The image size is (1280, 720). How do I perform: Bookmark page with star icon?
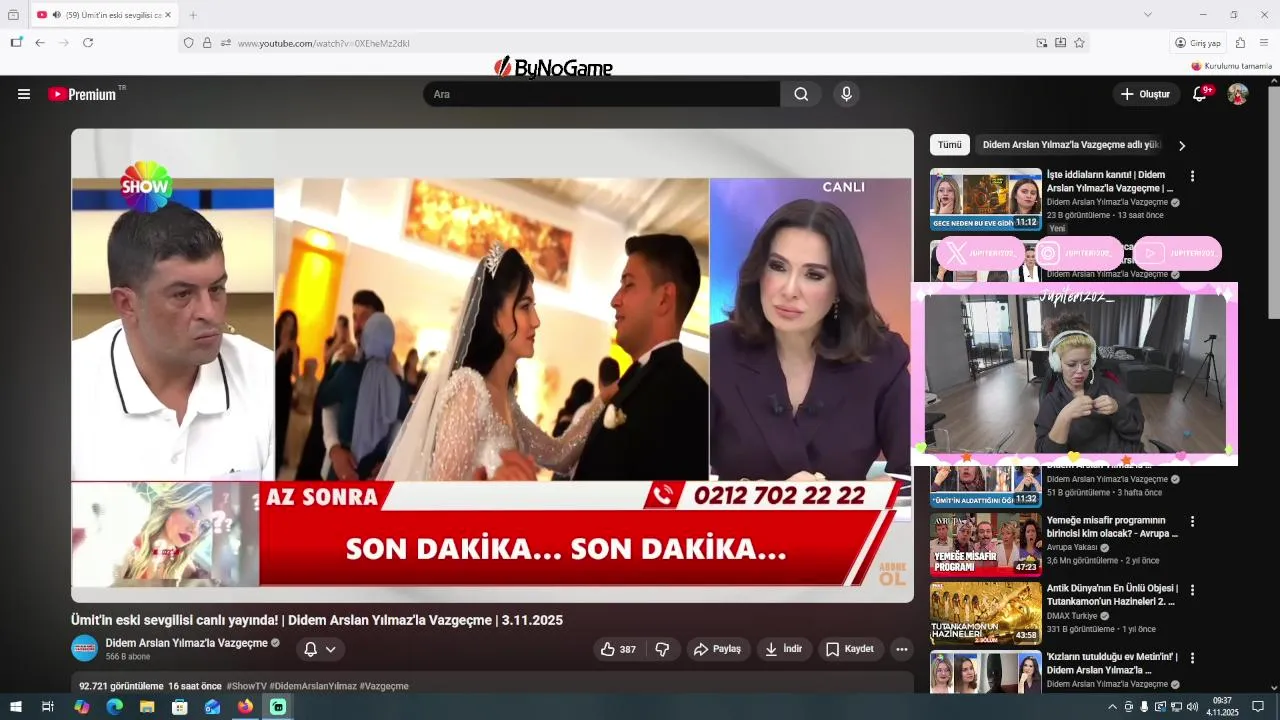[x=1079, y=43]
